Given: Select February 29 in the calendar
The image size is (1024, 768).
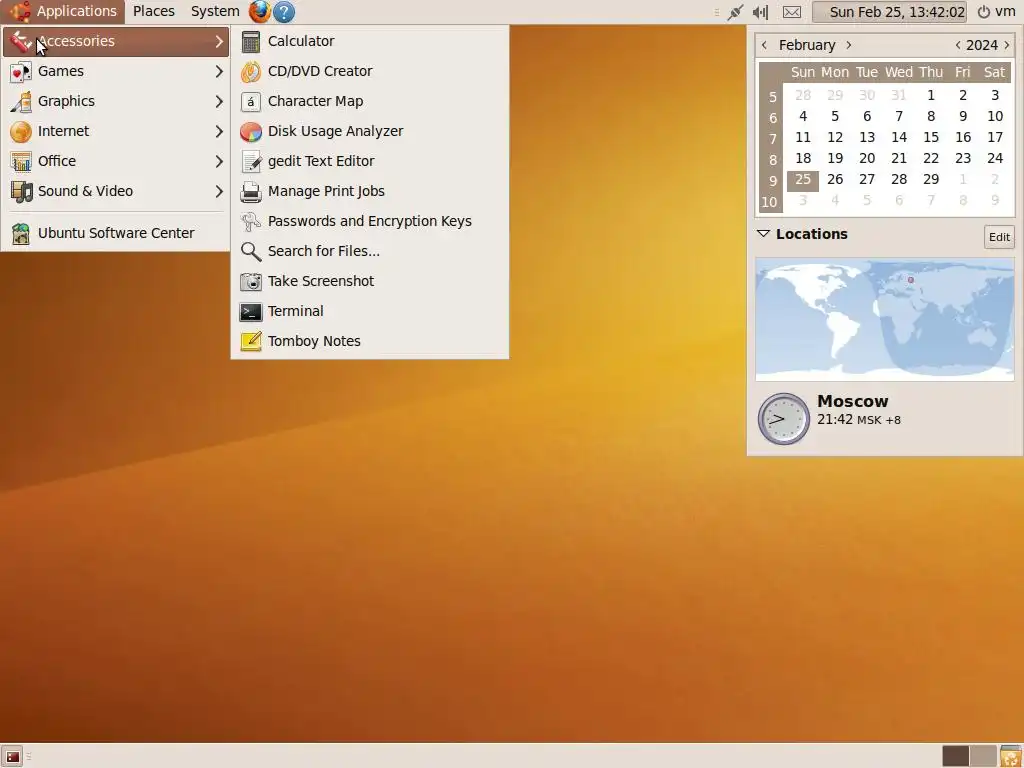Looking at the screenshot, I should (931, 179).
